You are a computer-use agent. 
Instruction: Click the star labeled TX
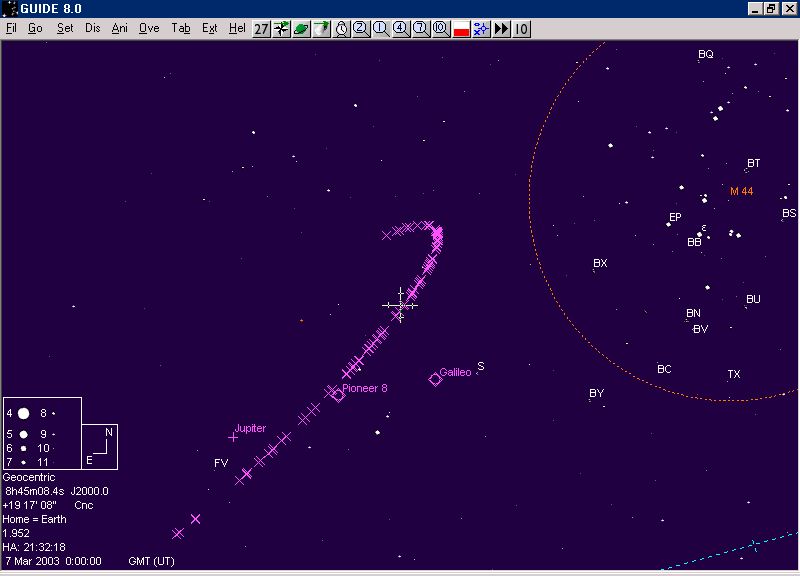click(734, 374)
